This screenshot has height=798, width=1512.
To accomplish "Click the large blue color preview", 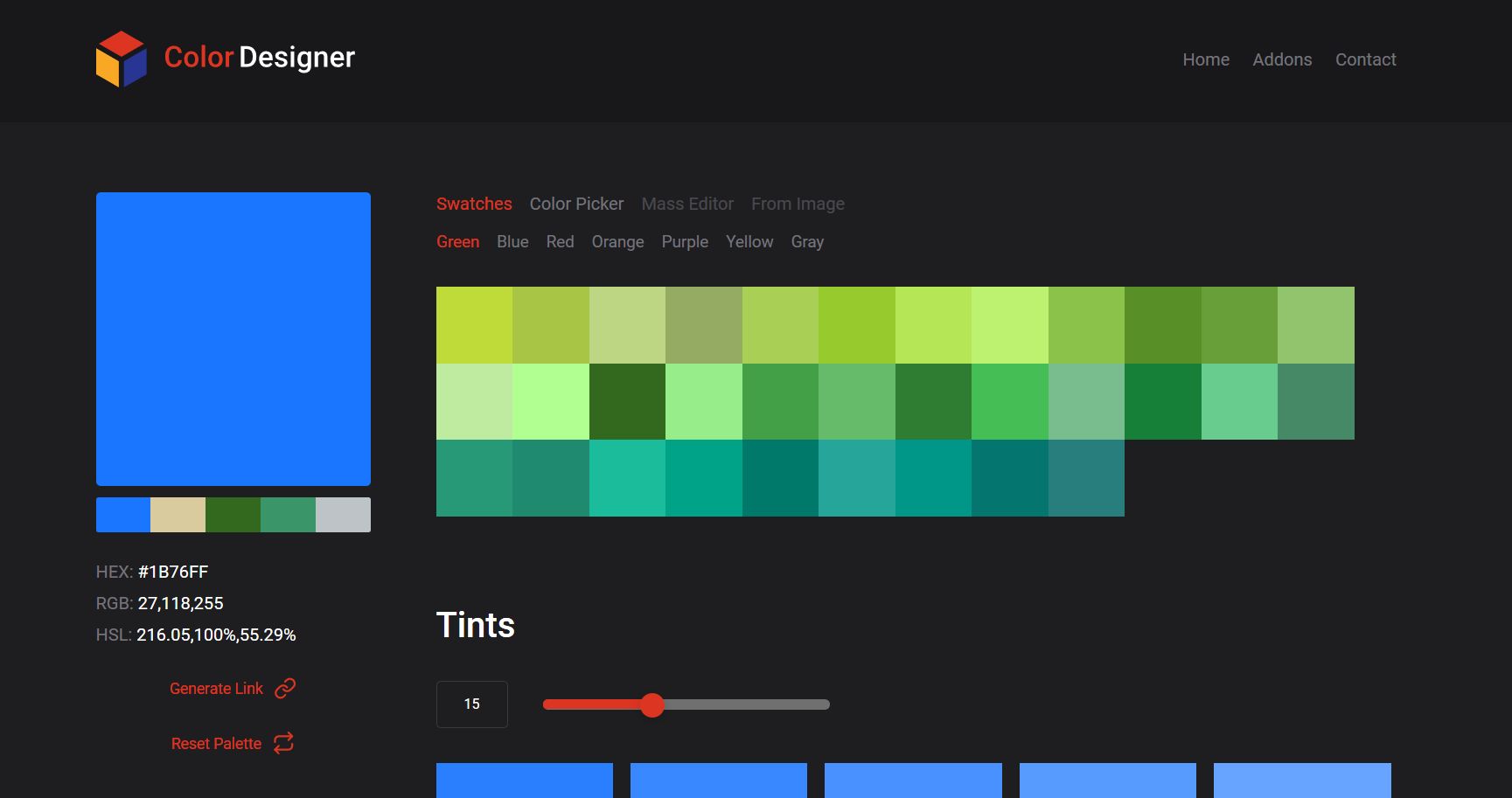I will click(x=233, y=339).
